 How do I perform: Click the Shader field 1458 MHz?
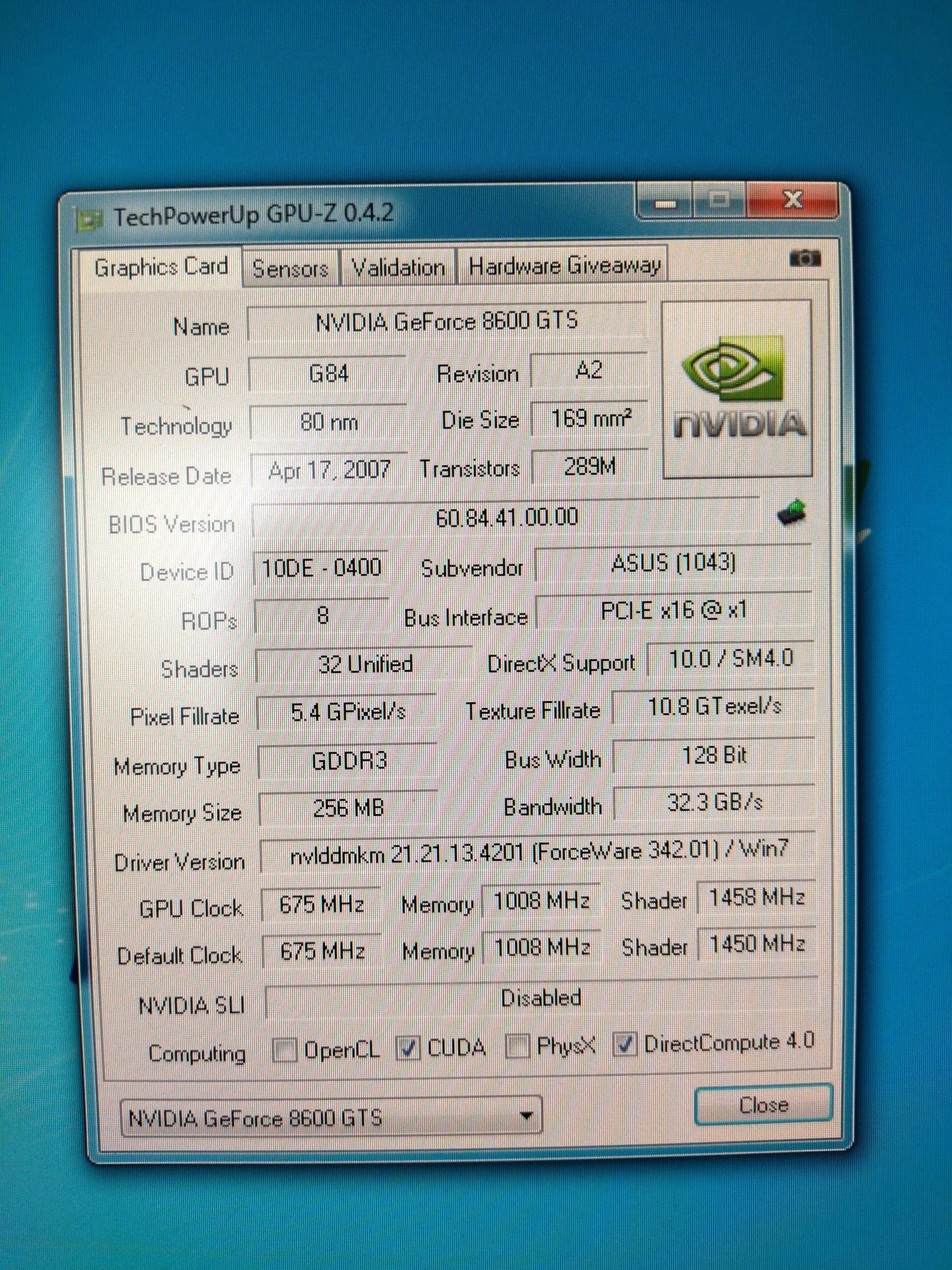click(x=757, y=897)
